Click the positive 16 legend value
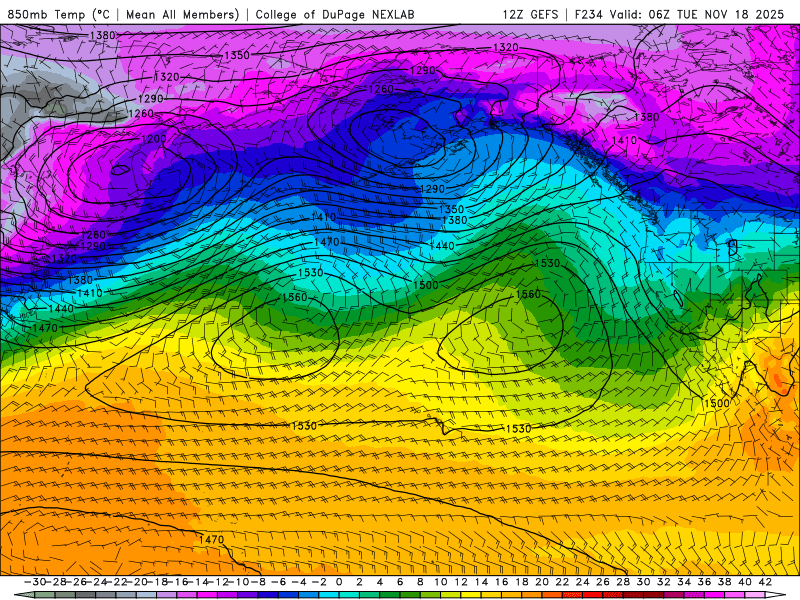The height and width of the screenshot is (600, 800). click(x=502, y=582)
